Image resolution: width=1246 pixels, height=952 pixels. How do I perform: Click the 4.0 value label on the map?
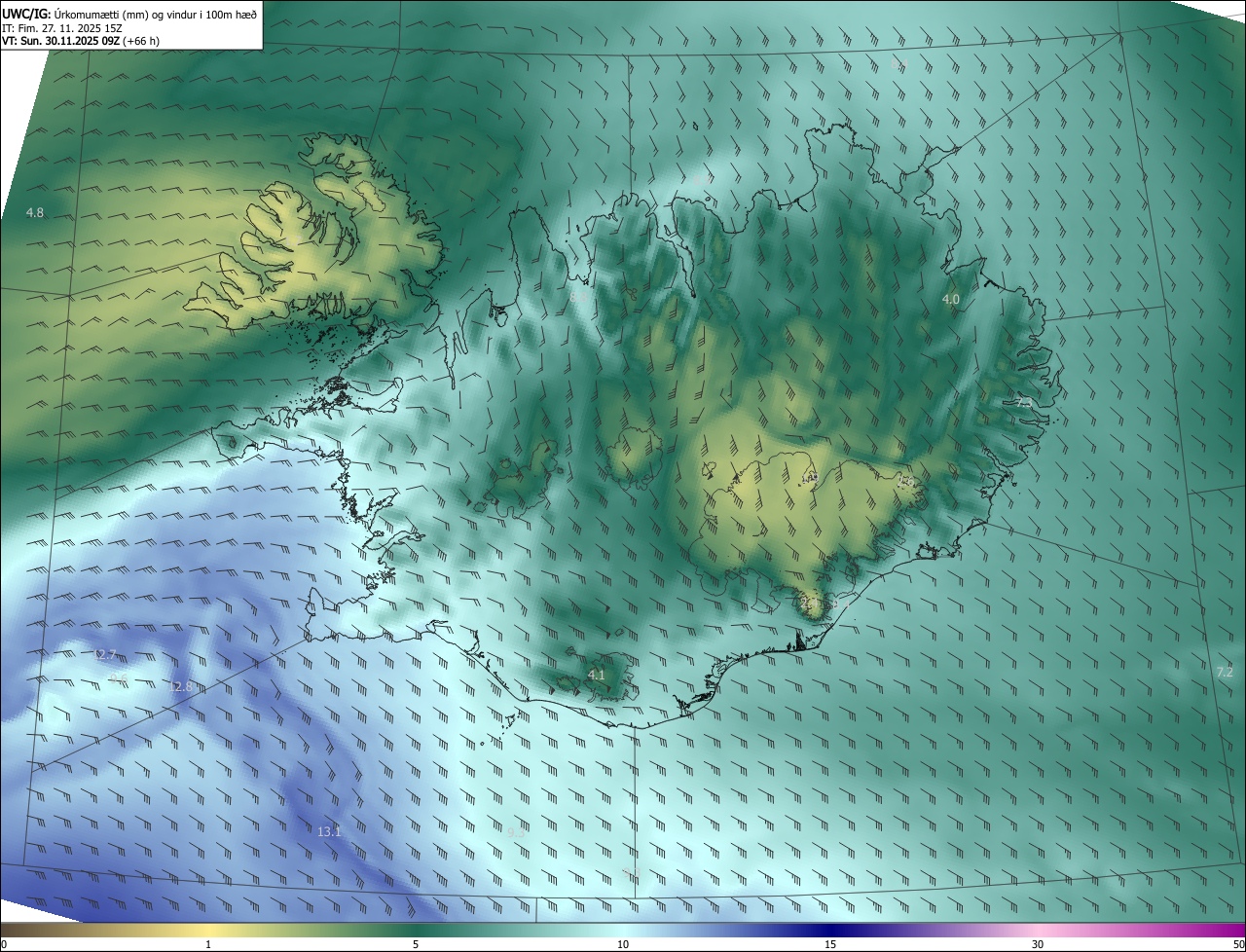pos(951,300)
